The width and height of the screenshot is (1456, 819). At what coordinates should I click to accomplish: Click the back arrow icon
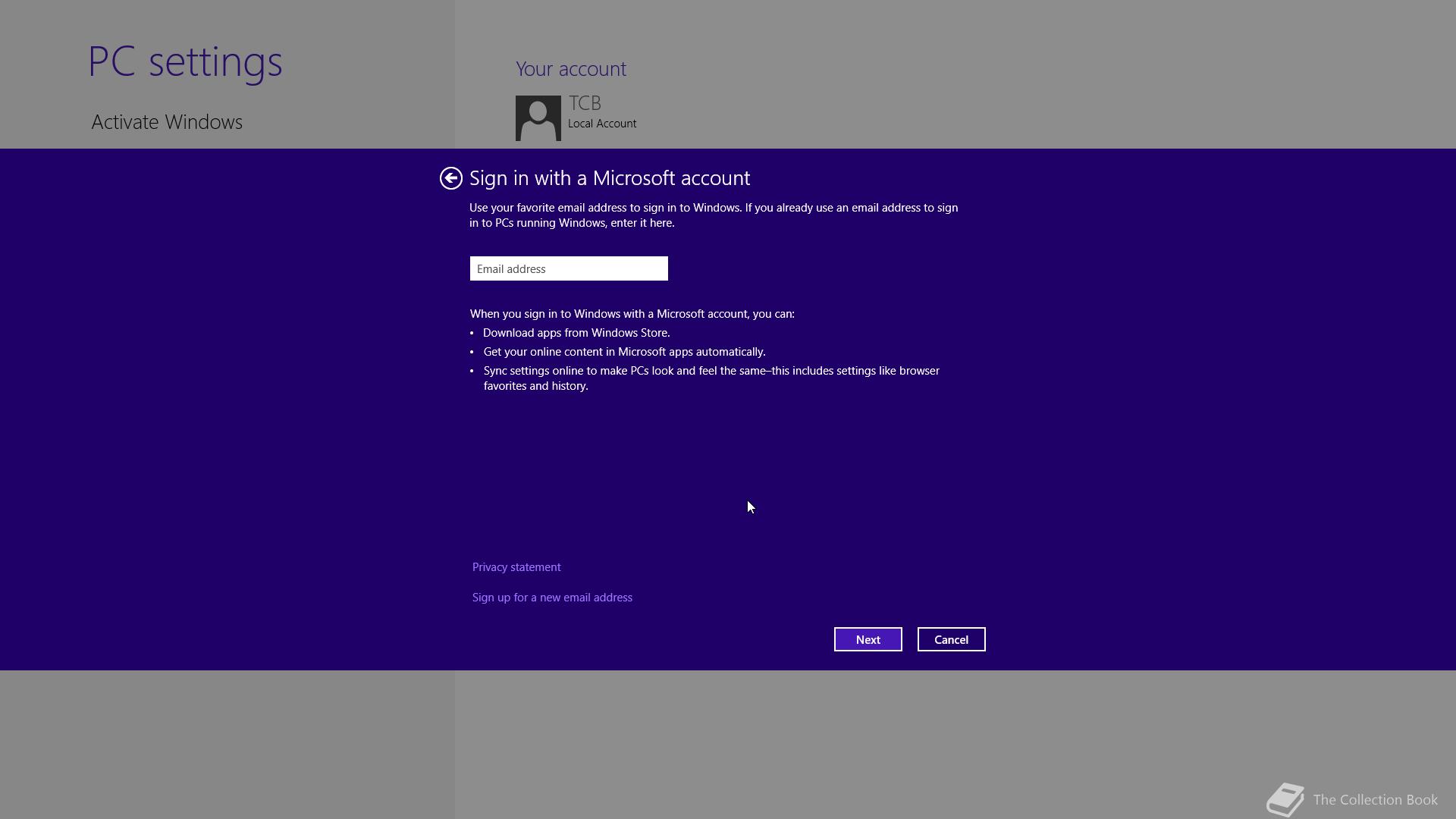point(450,178)
